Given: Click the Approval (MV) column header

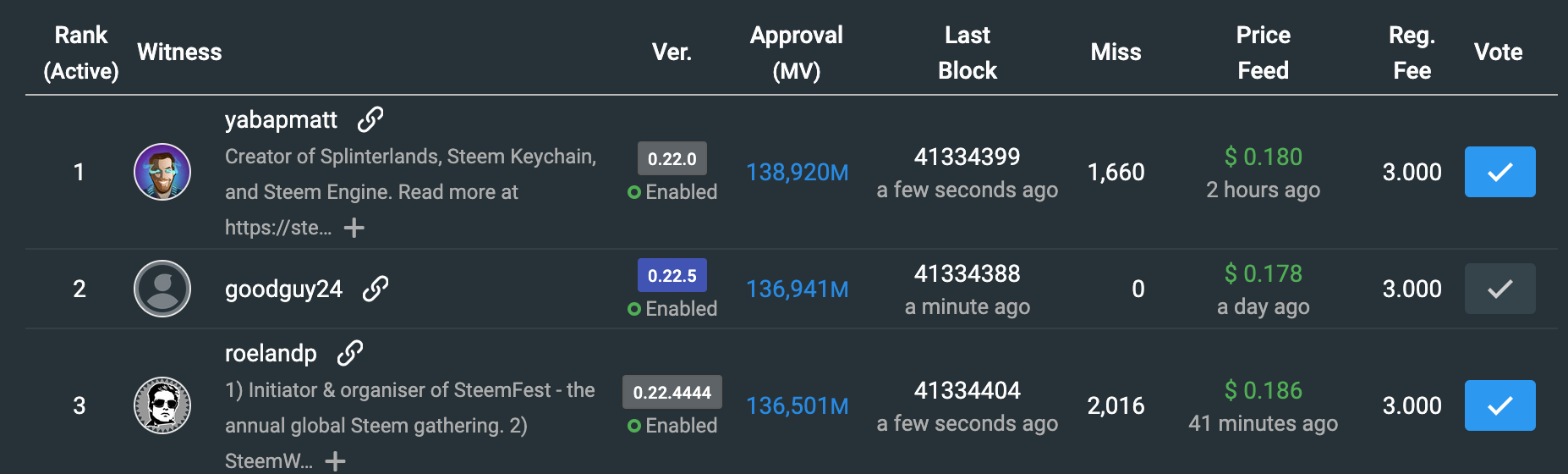Looking at the screenshot, I should [x=796, y=52].
